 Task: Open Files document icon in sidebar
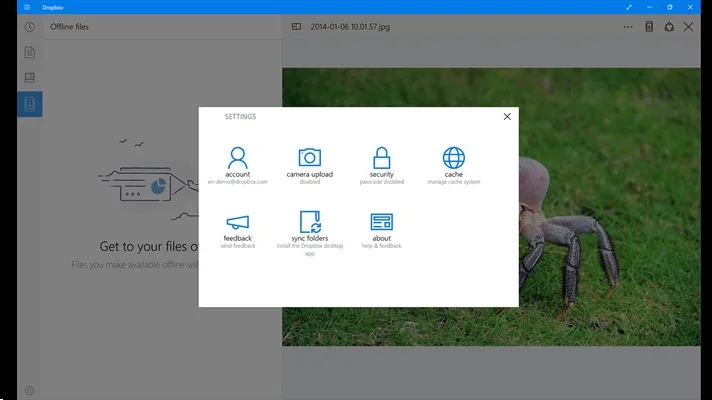30,52
